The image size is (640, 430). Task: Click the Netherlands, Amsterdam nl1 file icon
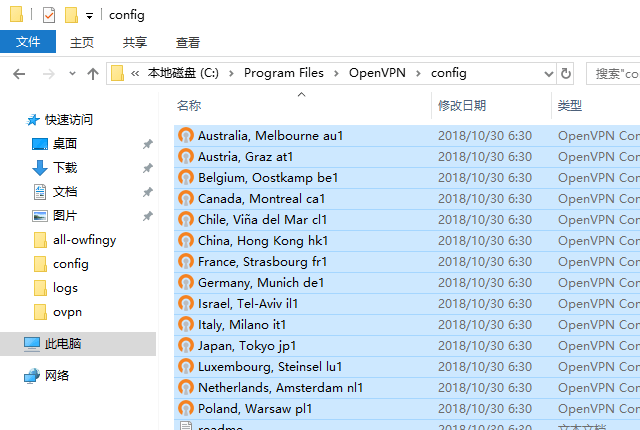(186, 388)
